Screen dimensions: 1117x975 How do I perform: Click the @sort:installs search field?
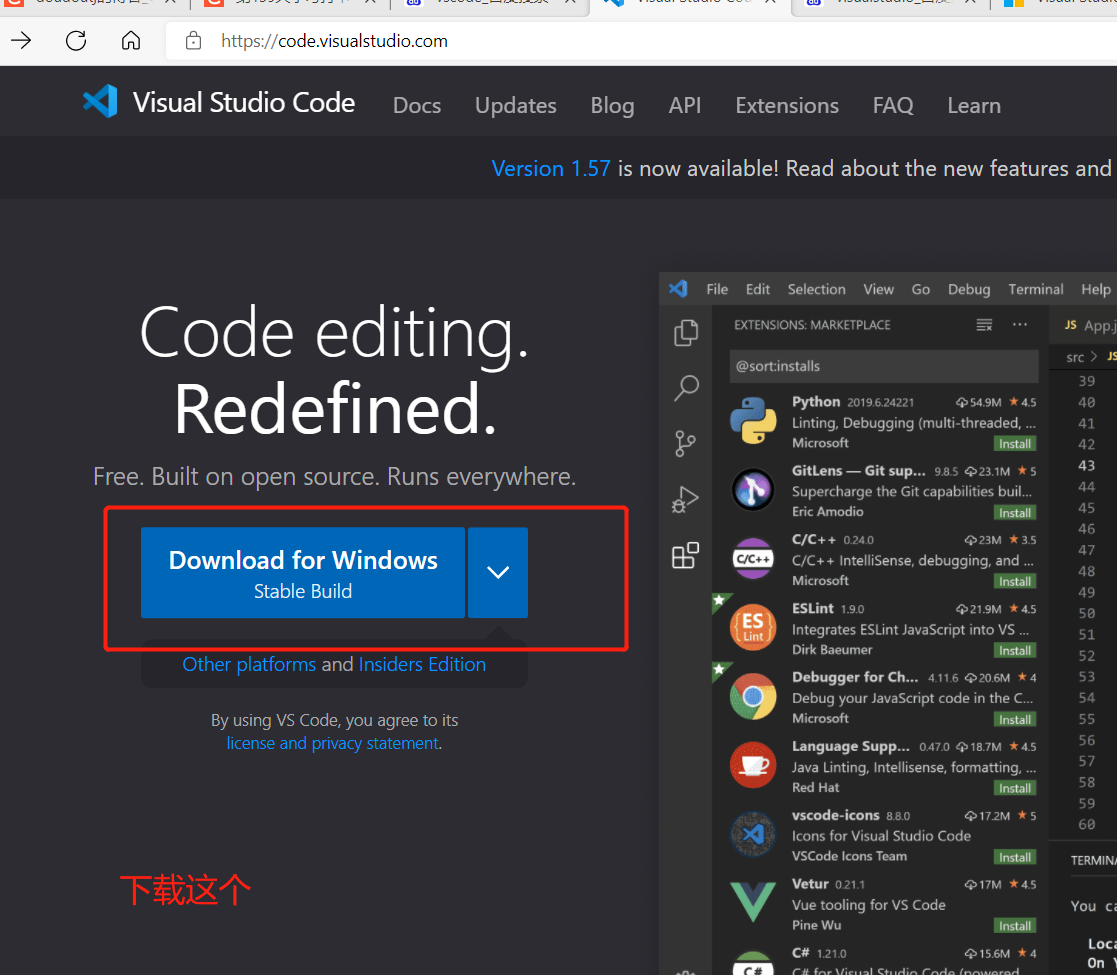pos(883,366)
